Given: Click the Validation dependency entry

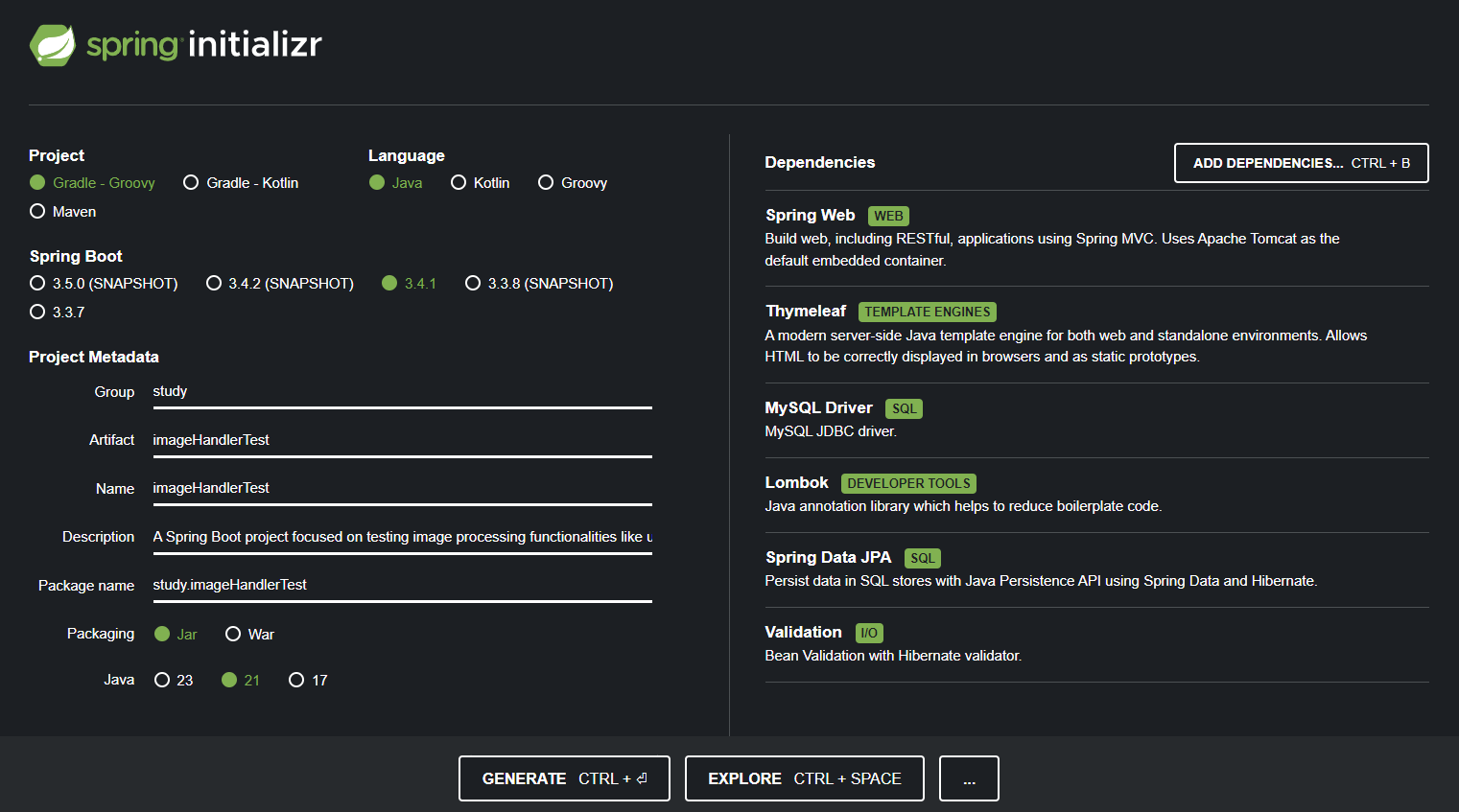Looking at the screenshot, I should pyautogui.click(x=1096, y=644).
